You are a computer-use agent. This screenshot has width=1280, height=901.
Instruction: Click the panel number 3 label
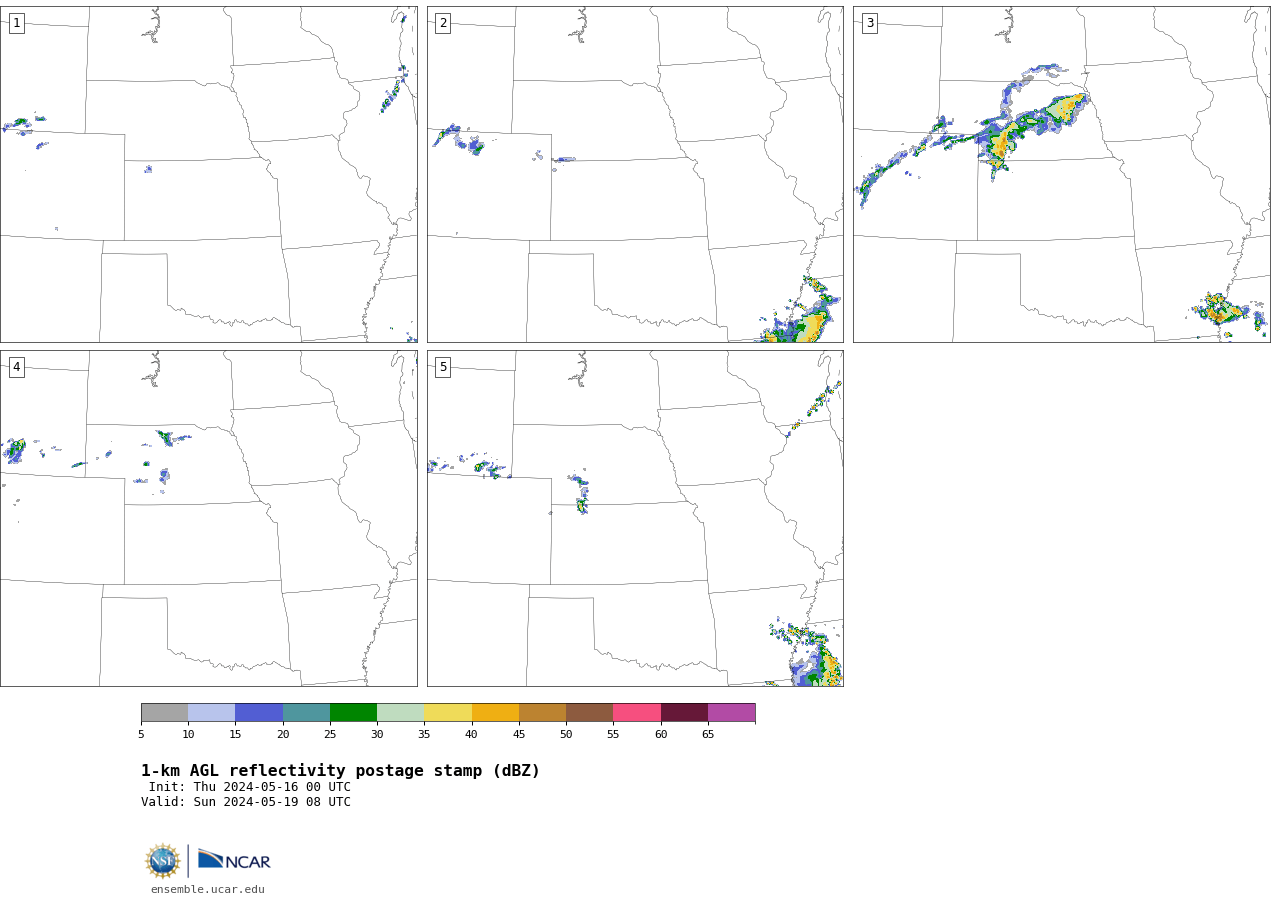click(869, 23)
